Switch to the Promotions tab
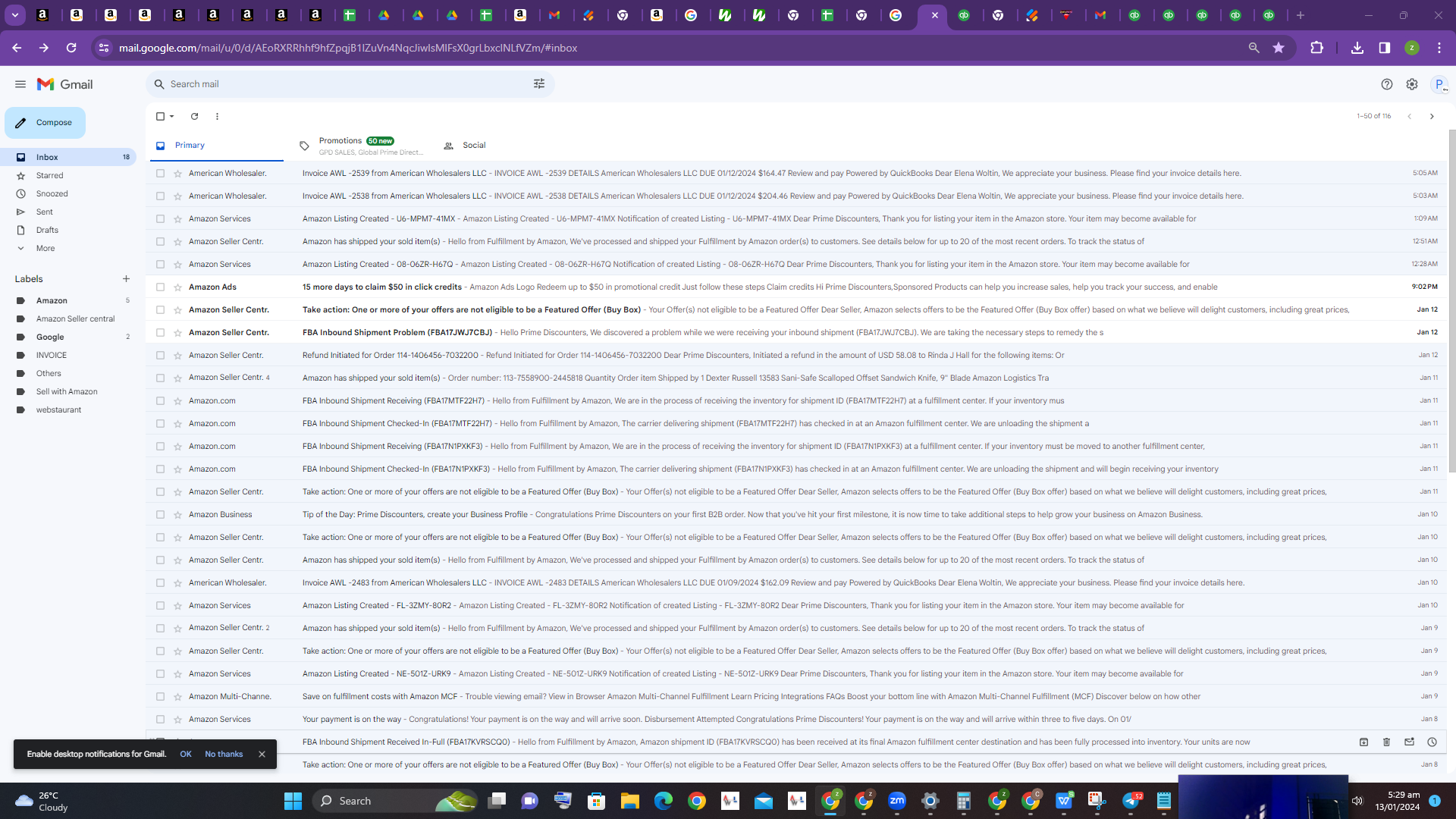Screen dimensions: 1456x819 pos(362,146)
